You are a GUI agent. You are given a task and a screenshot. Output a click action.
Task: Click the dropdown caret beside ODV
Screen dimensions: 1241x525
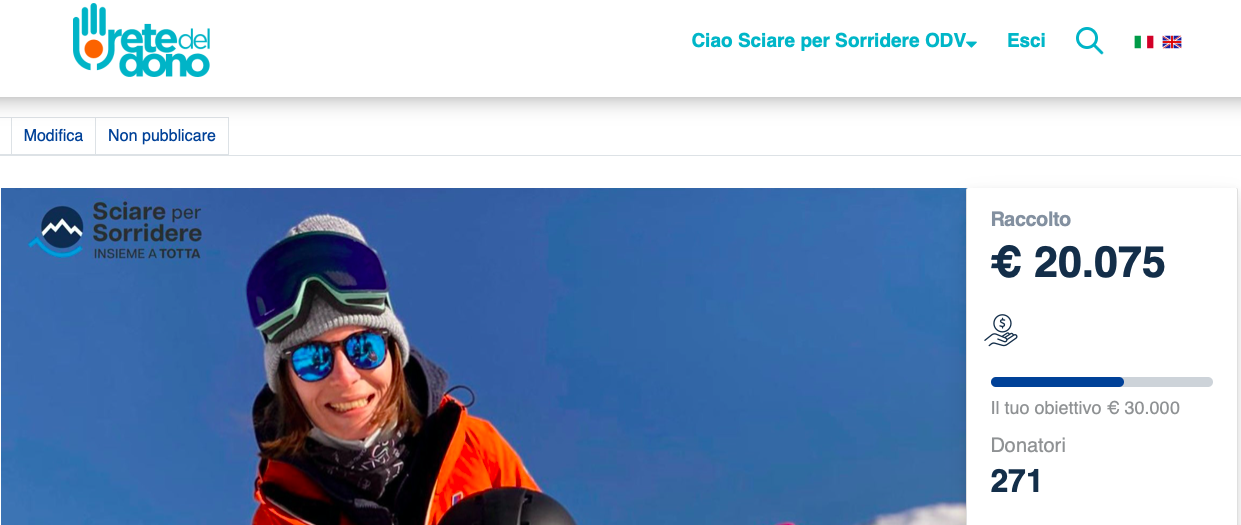pos(972,43)
